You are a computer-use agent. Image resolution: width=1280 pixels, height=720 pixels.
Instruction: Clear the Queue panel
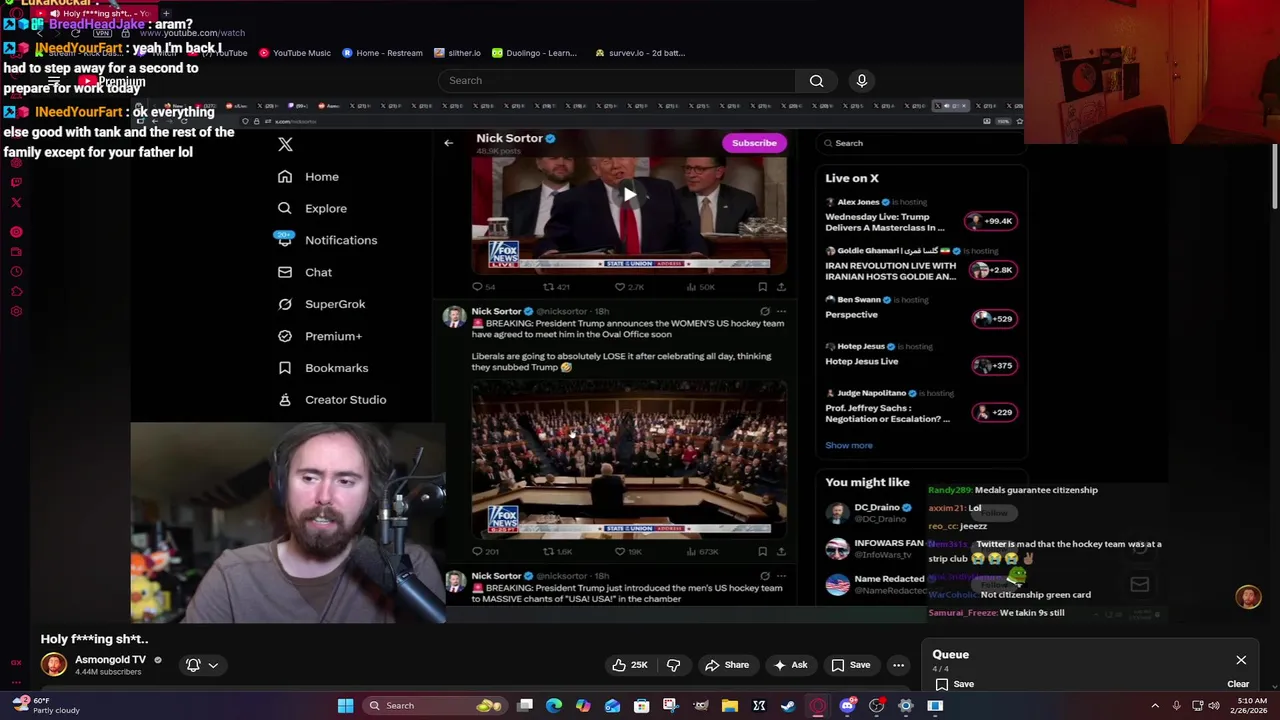[x=1238, y=685]
